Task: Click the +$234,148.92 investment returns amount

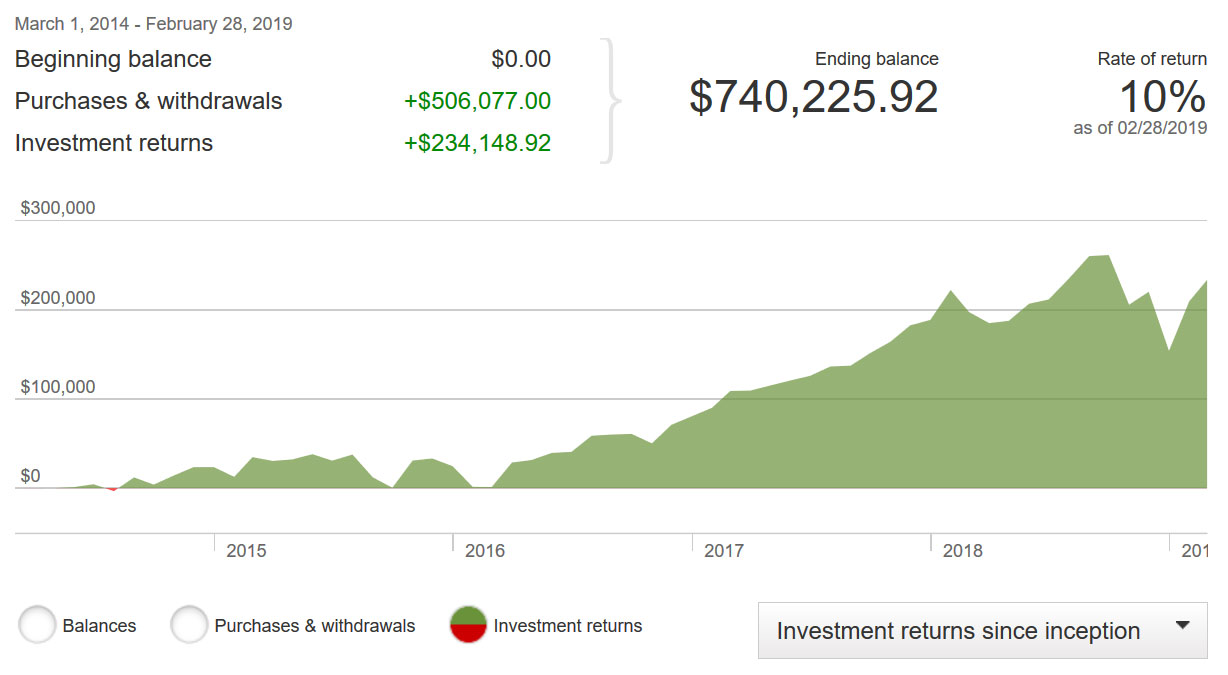Action: (x=477, y=143)
